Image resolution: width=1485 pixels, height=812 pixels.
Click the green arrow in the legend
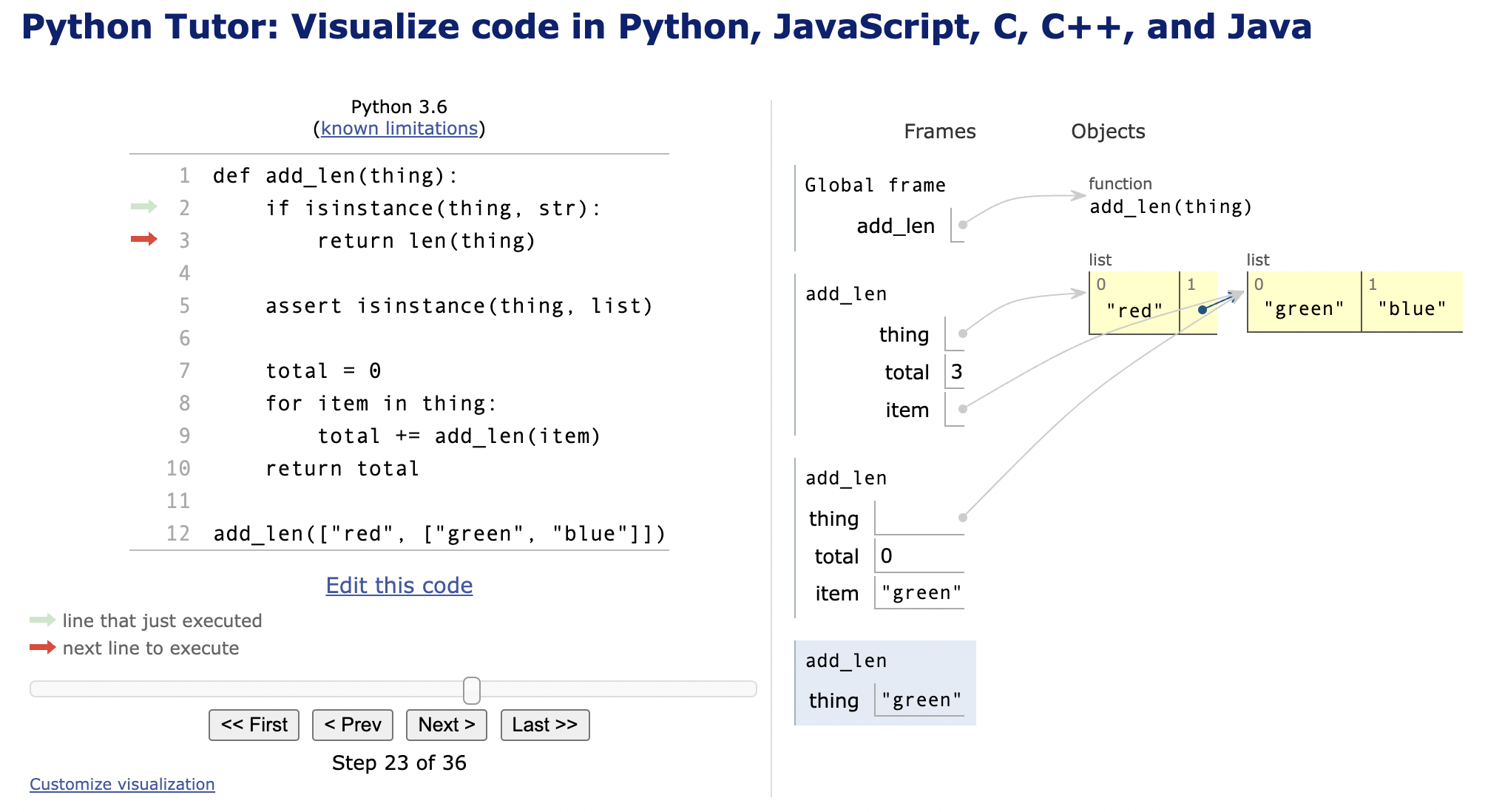tap(43, 620)
